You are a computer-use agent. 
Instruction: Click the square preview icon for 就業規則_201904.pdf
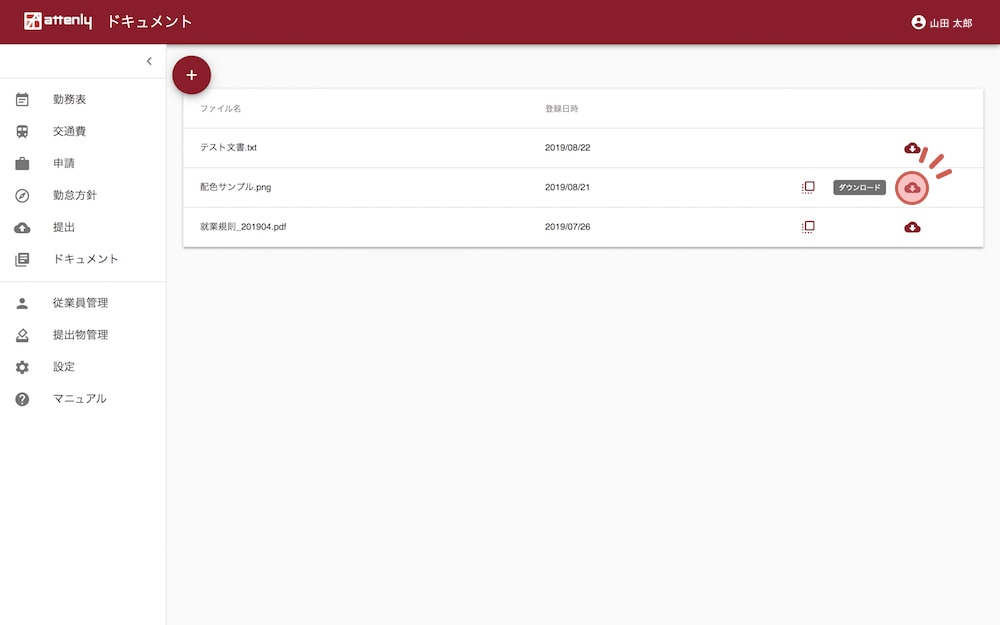pyautogui.click(x=808, y=227)
